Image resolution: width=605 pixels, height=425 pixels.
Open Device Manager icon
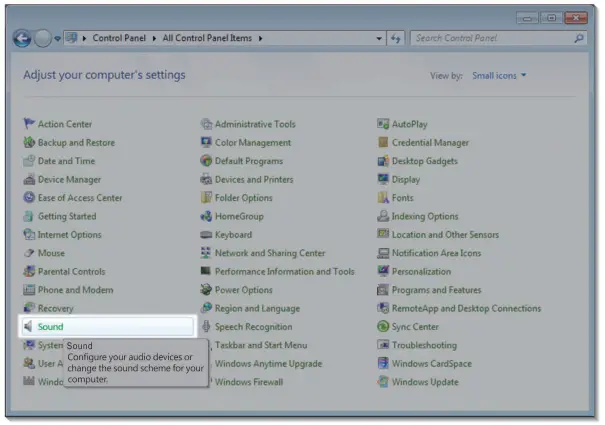coord(29,179)
